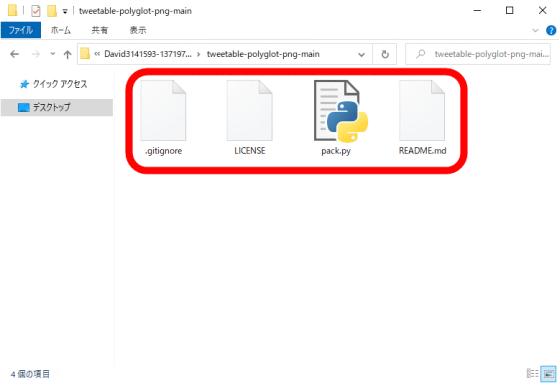Show hidden breadcrumb parents via double chevron
This screenshot has width=560, height=383.
(97, 54)
